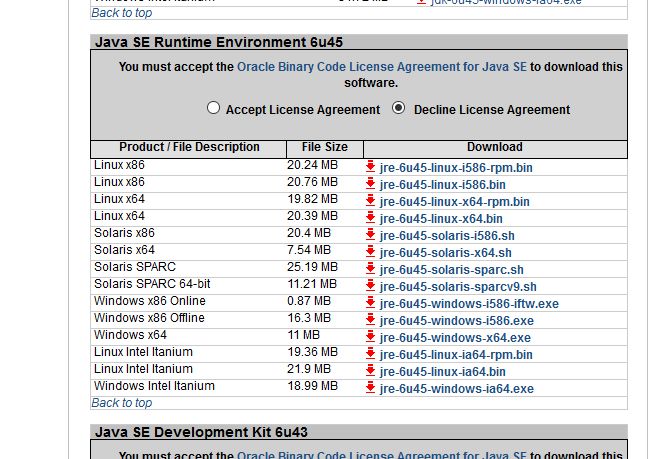Click Back to top below JRE 6u45 table
663x459 pixels.
(x=122, y=403)
